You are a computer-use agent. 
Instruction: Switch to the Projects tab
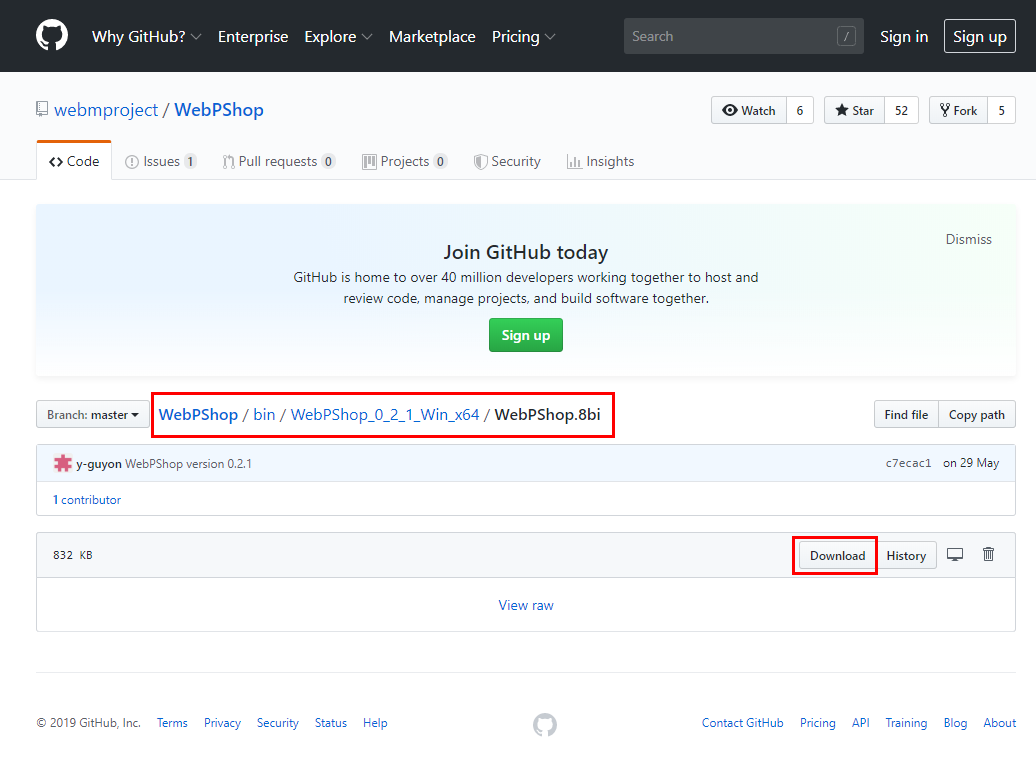(x=404, y=161)
